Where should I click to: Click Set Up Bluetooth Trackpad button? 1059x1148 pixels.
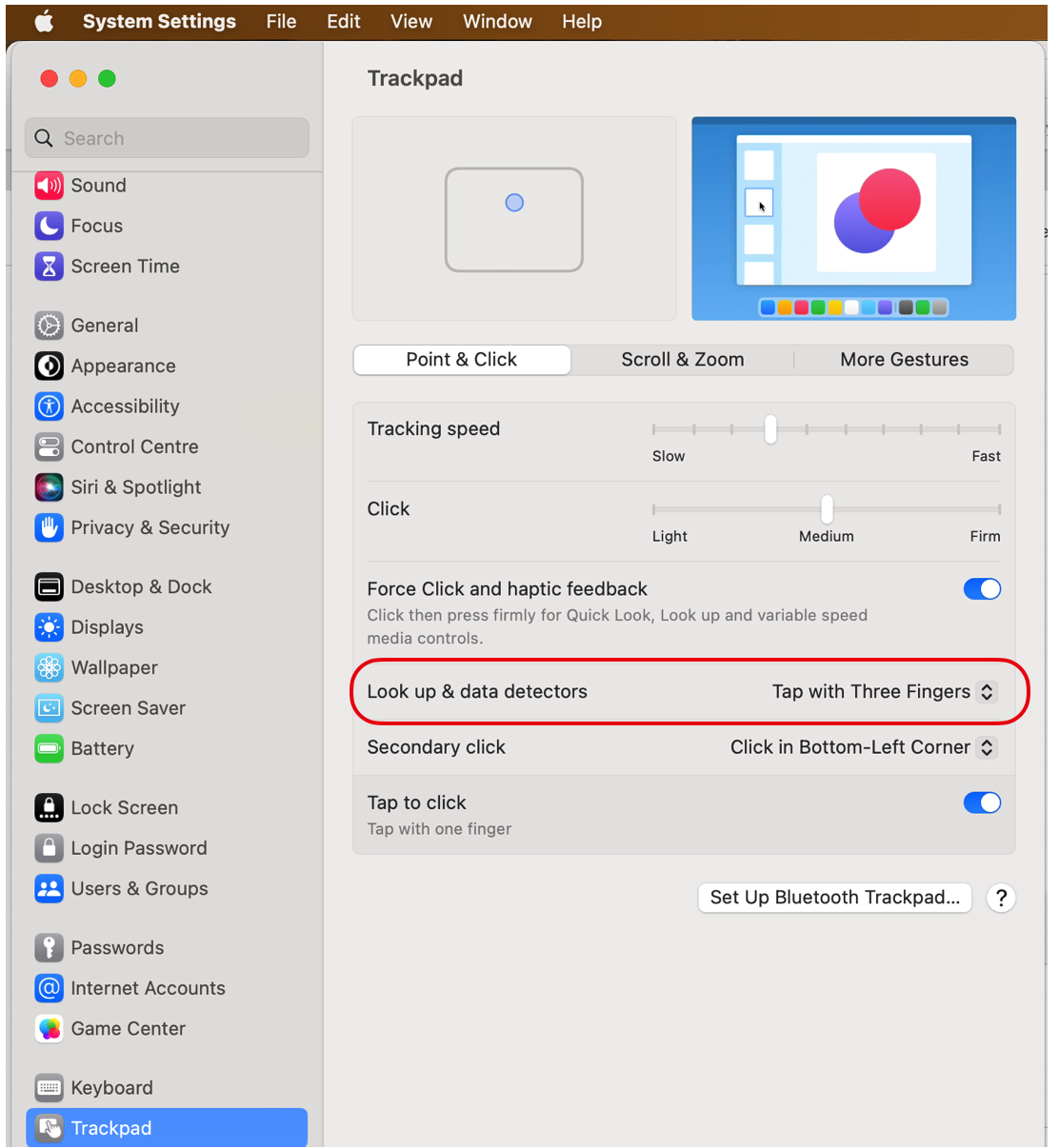pos(834,898)
